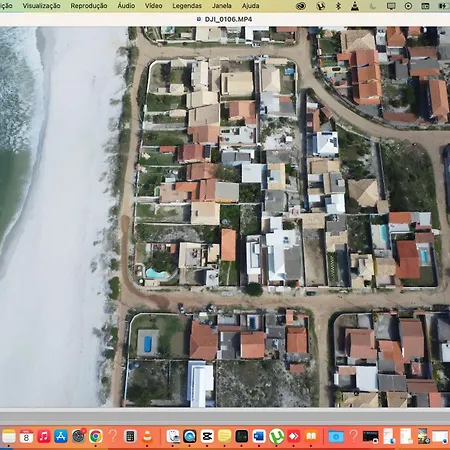Screen dimensions: 450x450
Task: Open the Áudio menu
Action: click(126, 6)
